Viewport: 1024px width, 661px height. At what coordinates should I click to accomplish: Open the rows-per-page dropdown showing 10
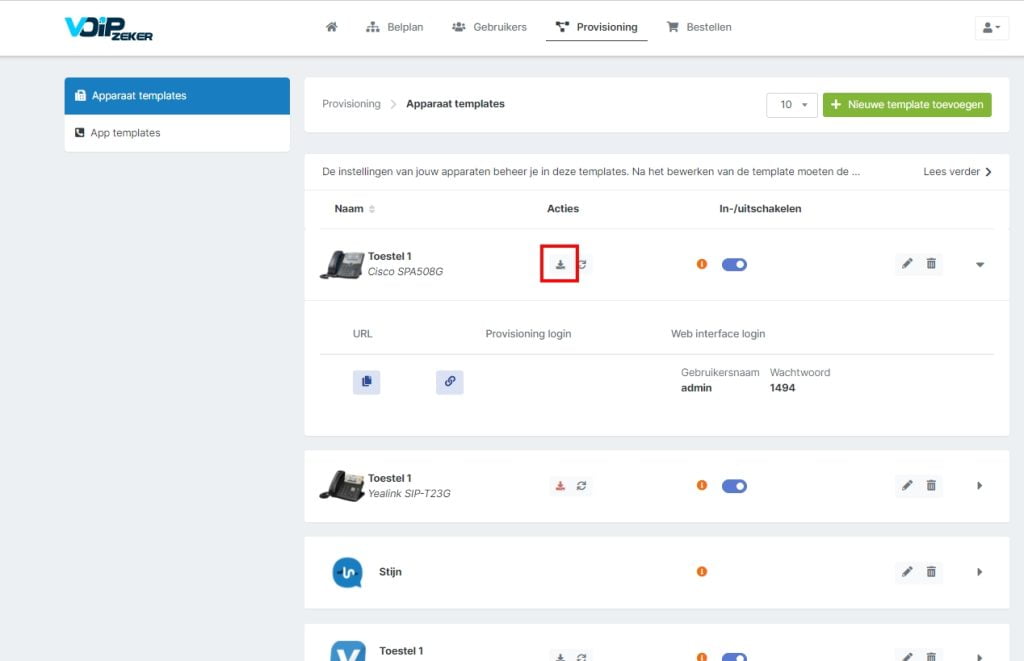[x=792, y=105]
